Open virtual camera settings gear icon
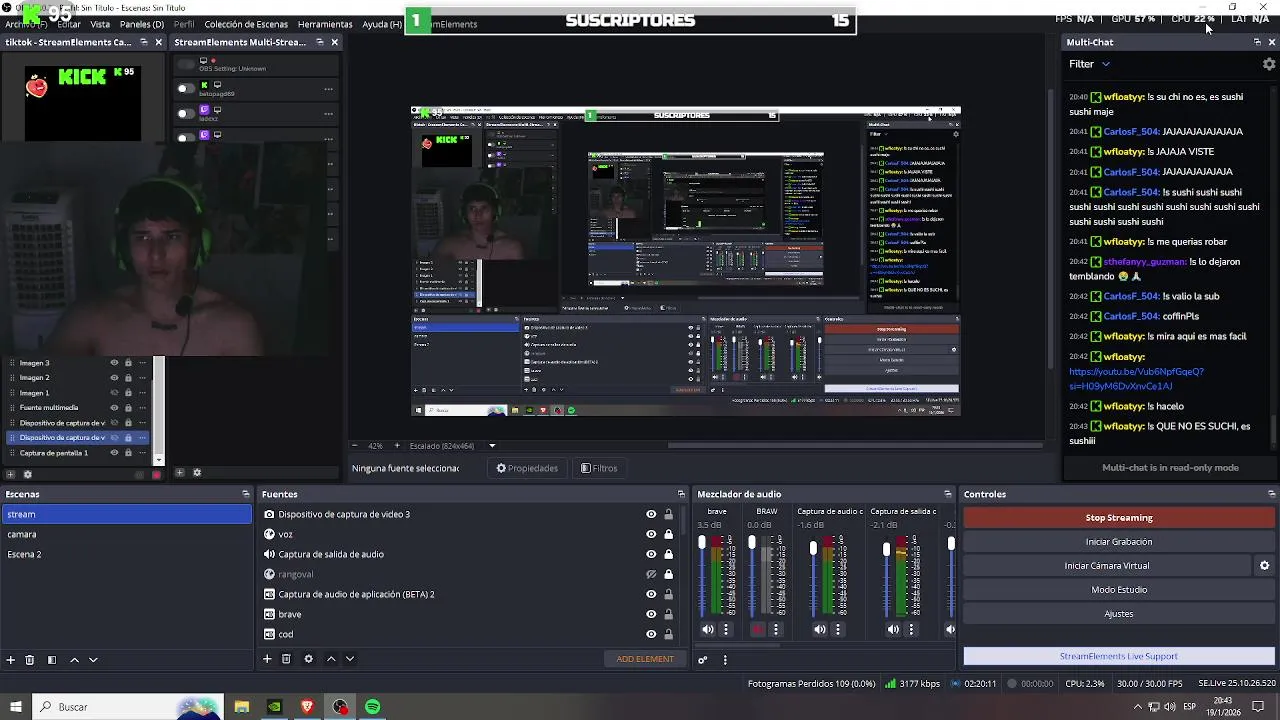1280x720 pixels. coord(1264,566)
